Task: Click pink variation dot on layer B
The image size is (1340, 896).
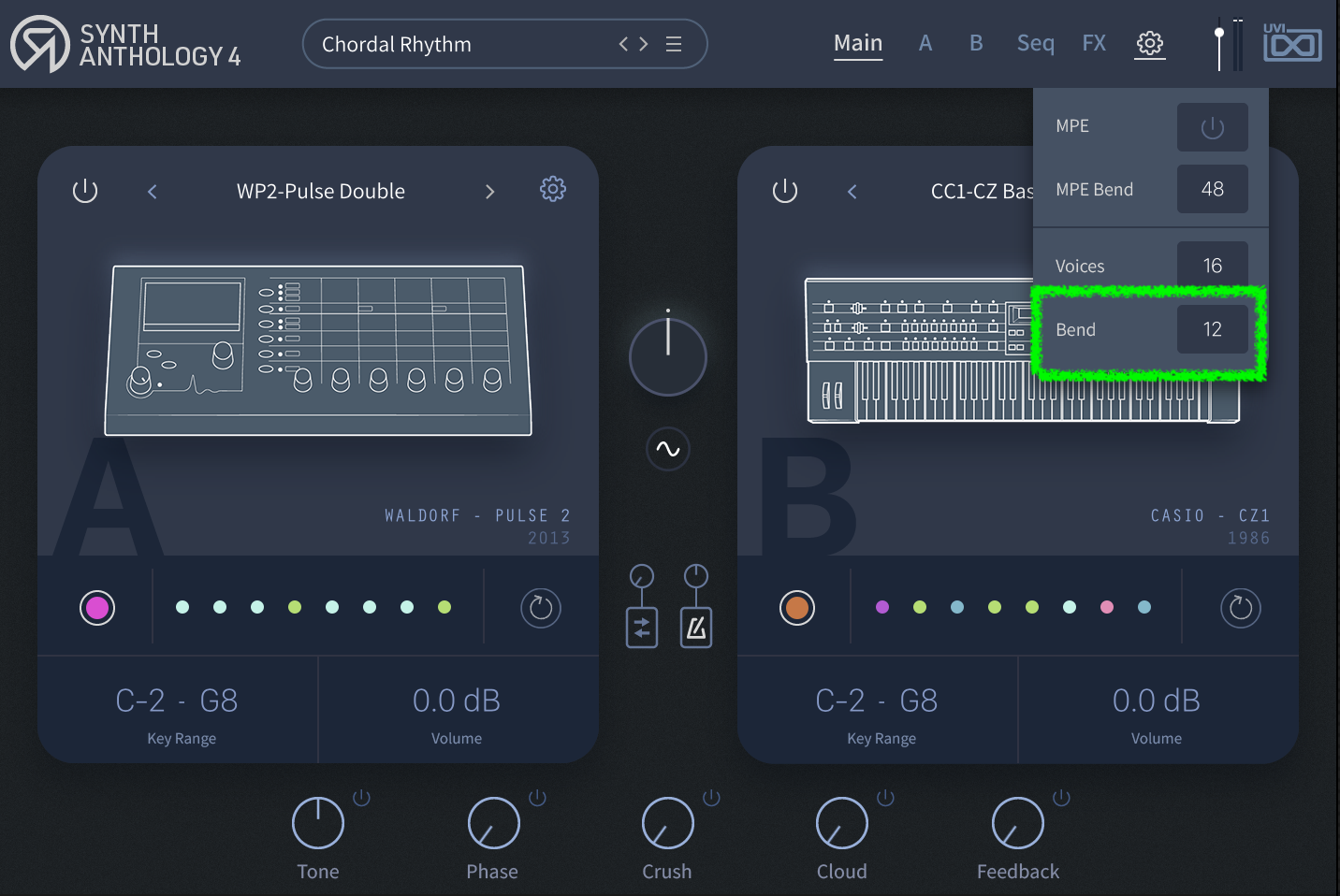Action: [1107, 607]
